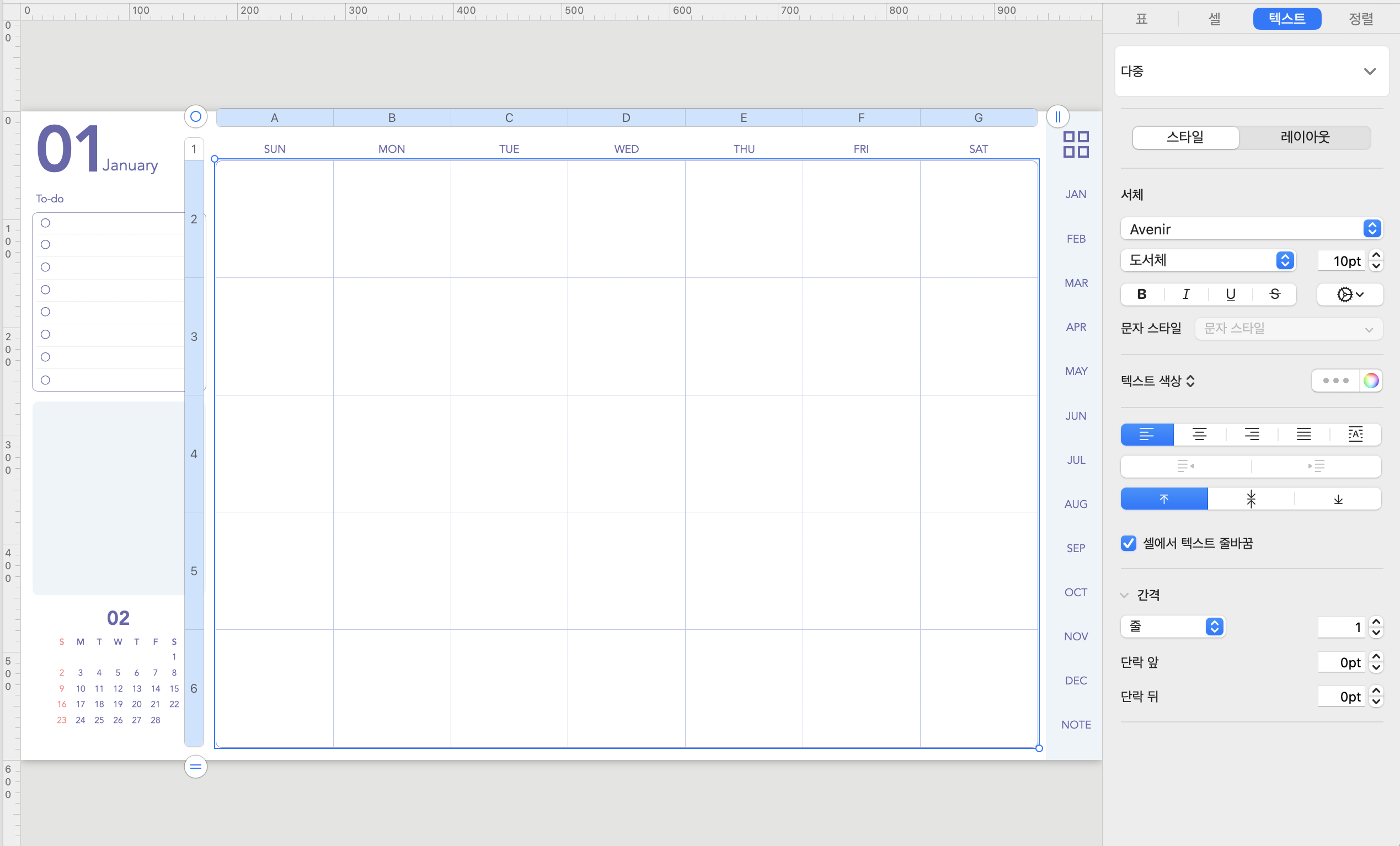Image resolution: width=1400 pixels, height=846 pixels.
Task: Open the 줄 line spacing type dropdown
Action: pos(1173,626)
